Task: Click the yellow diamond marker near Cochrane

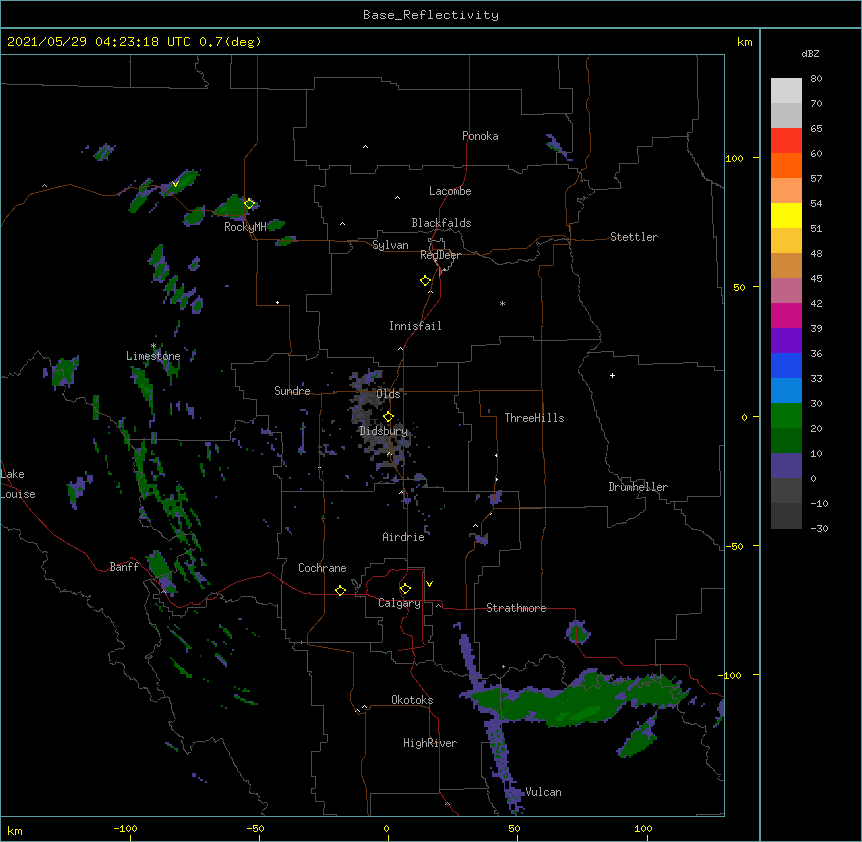Action: (x=340, y=590)
